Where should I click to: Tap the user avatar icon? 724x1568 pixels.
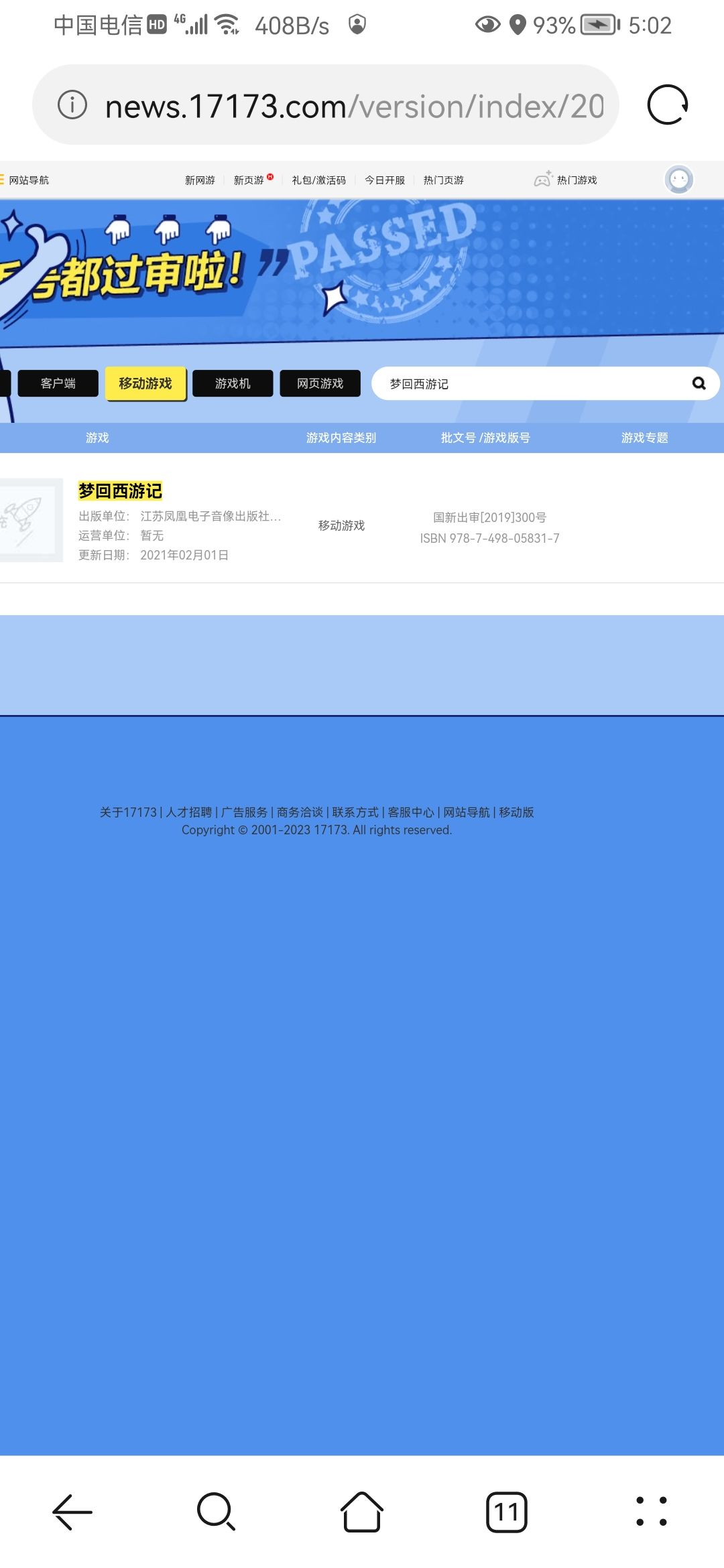[x=678, y=180]
